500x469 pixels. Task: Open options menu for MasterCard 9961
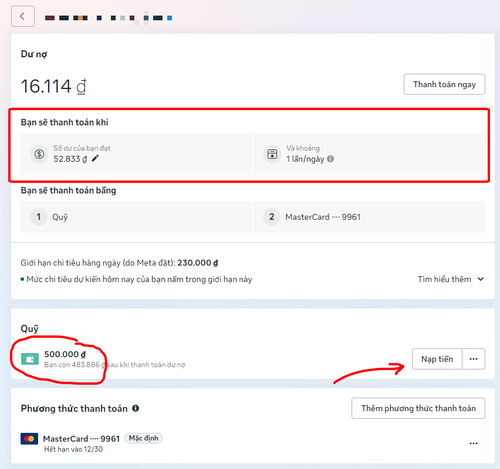[473, 443]
